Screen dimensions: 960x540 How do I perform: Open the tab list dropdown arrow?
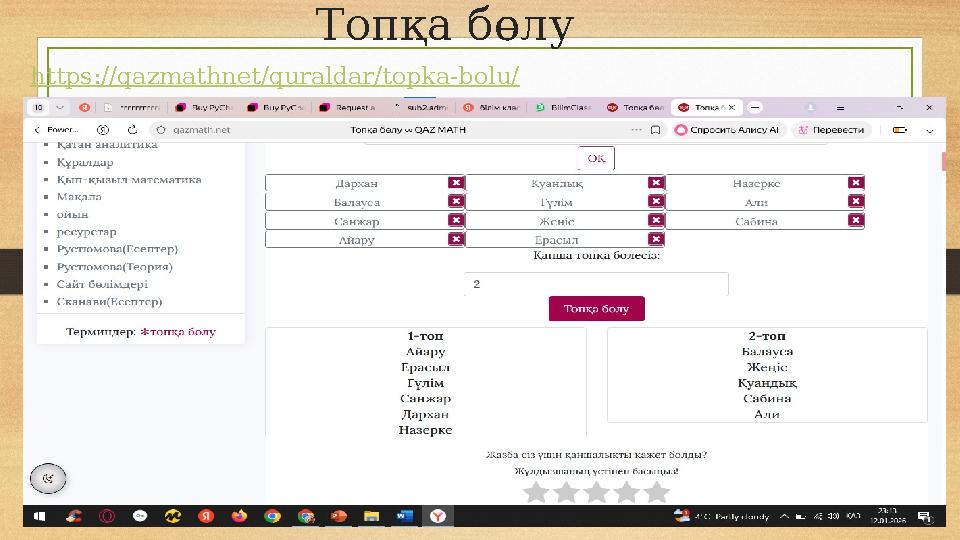[x=59, y=107]
